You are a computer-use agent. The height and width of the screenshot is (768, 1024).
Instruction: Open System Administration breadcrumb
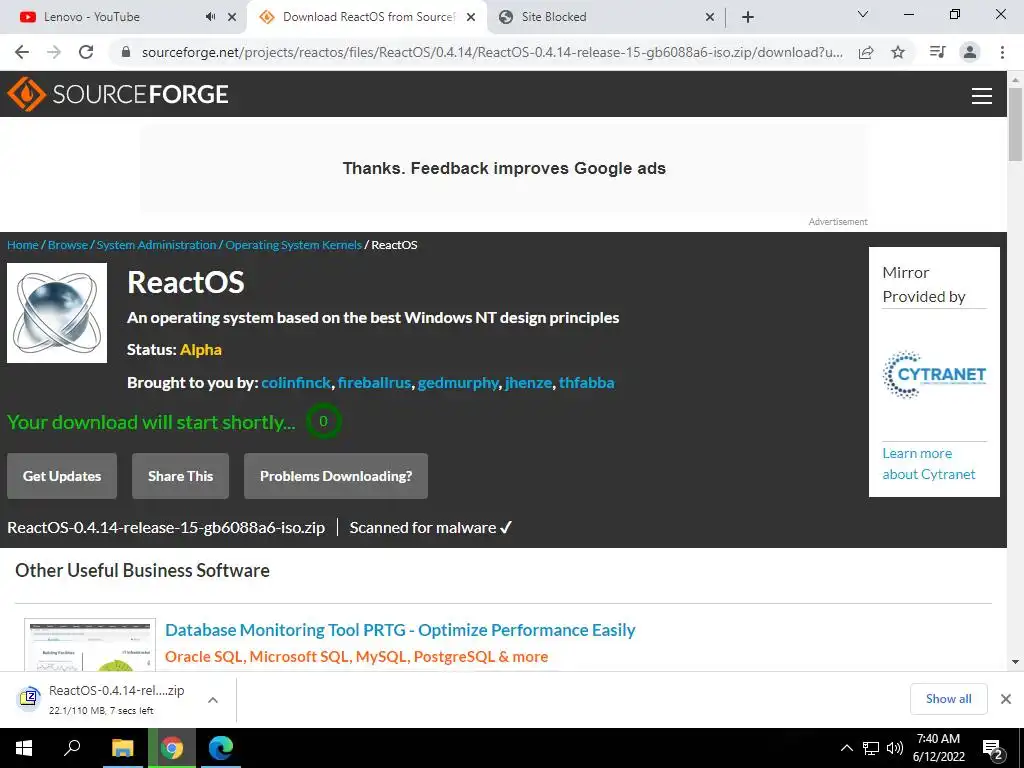point(156,245)
